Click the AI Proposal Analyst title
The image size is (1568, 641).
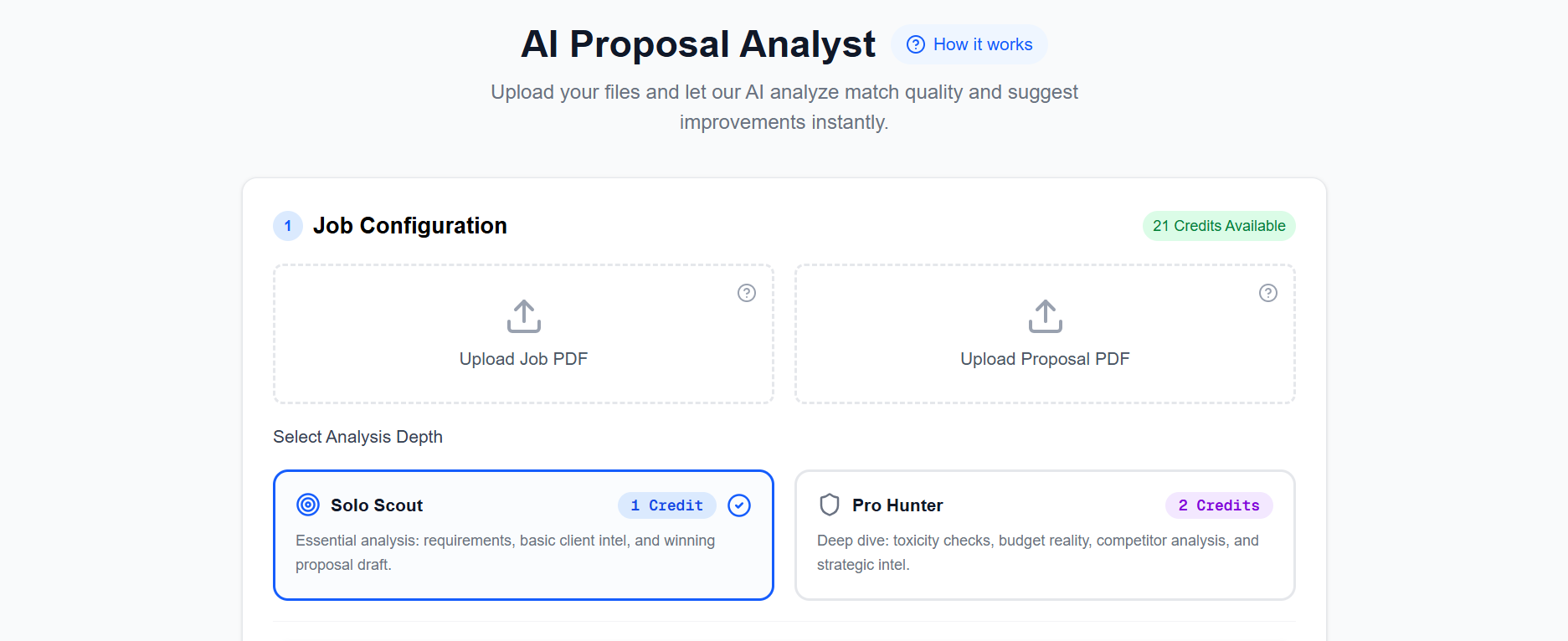pos(698,44)
